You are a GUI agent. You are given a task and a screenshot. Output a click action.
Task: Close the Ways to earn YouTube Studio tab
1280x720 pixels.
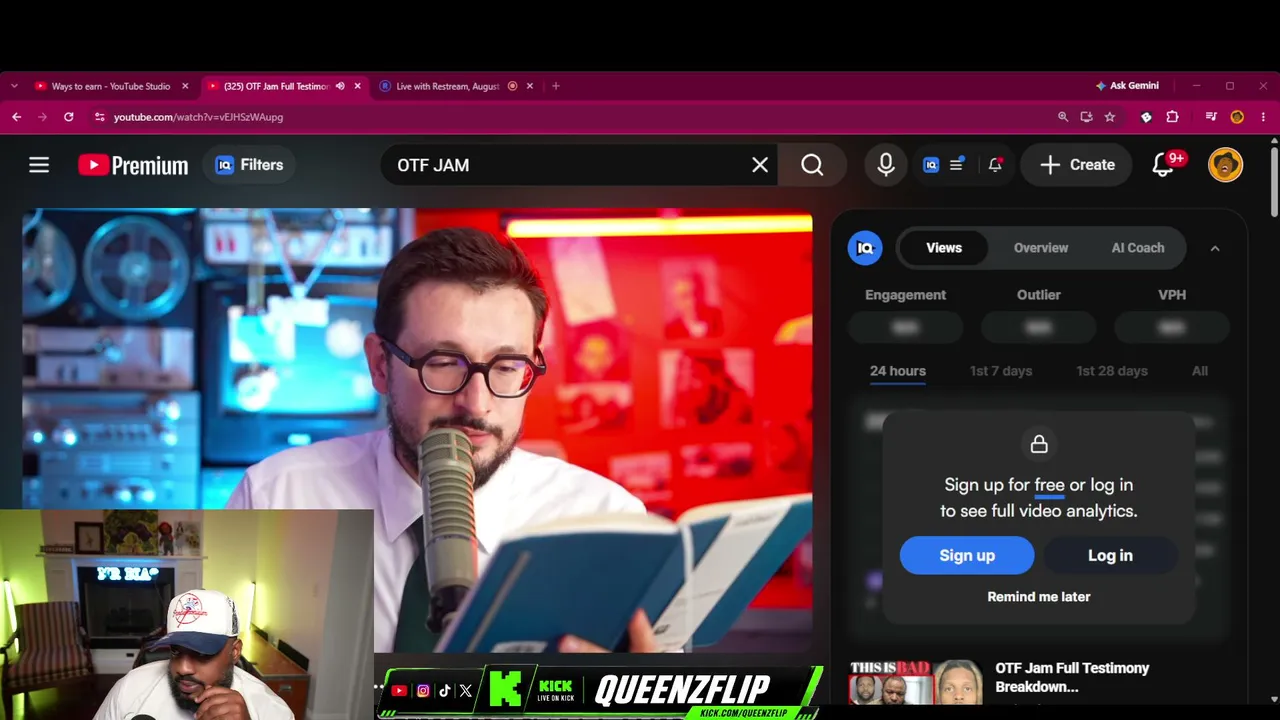(x=185, y=86)
